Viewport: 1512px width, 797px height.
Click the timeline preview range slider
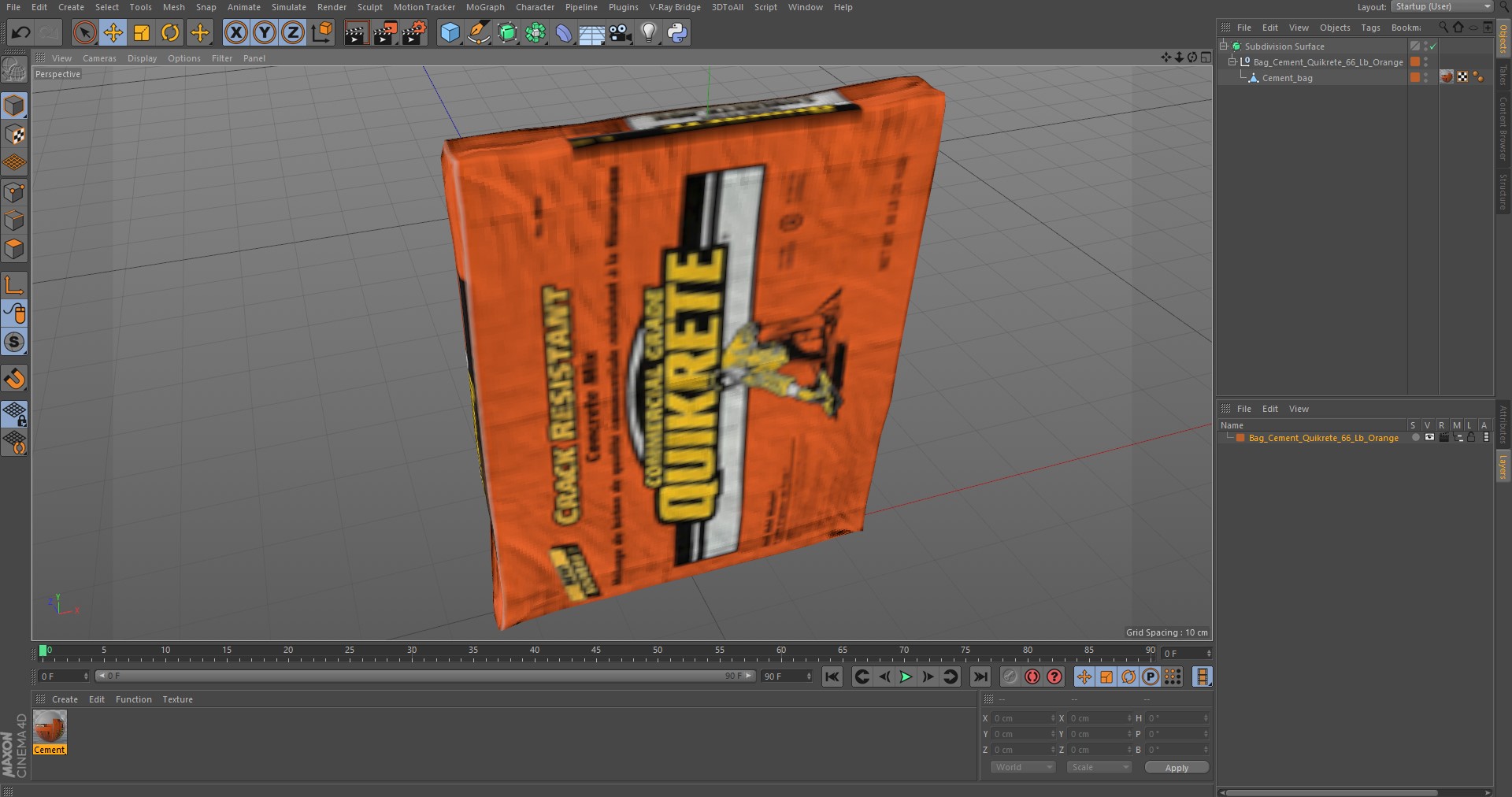pyautogui.click(x=425, y=676)
